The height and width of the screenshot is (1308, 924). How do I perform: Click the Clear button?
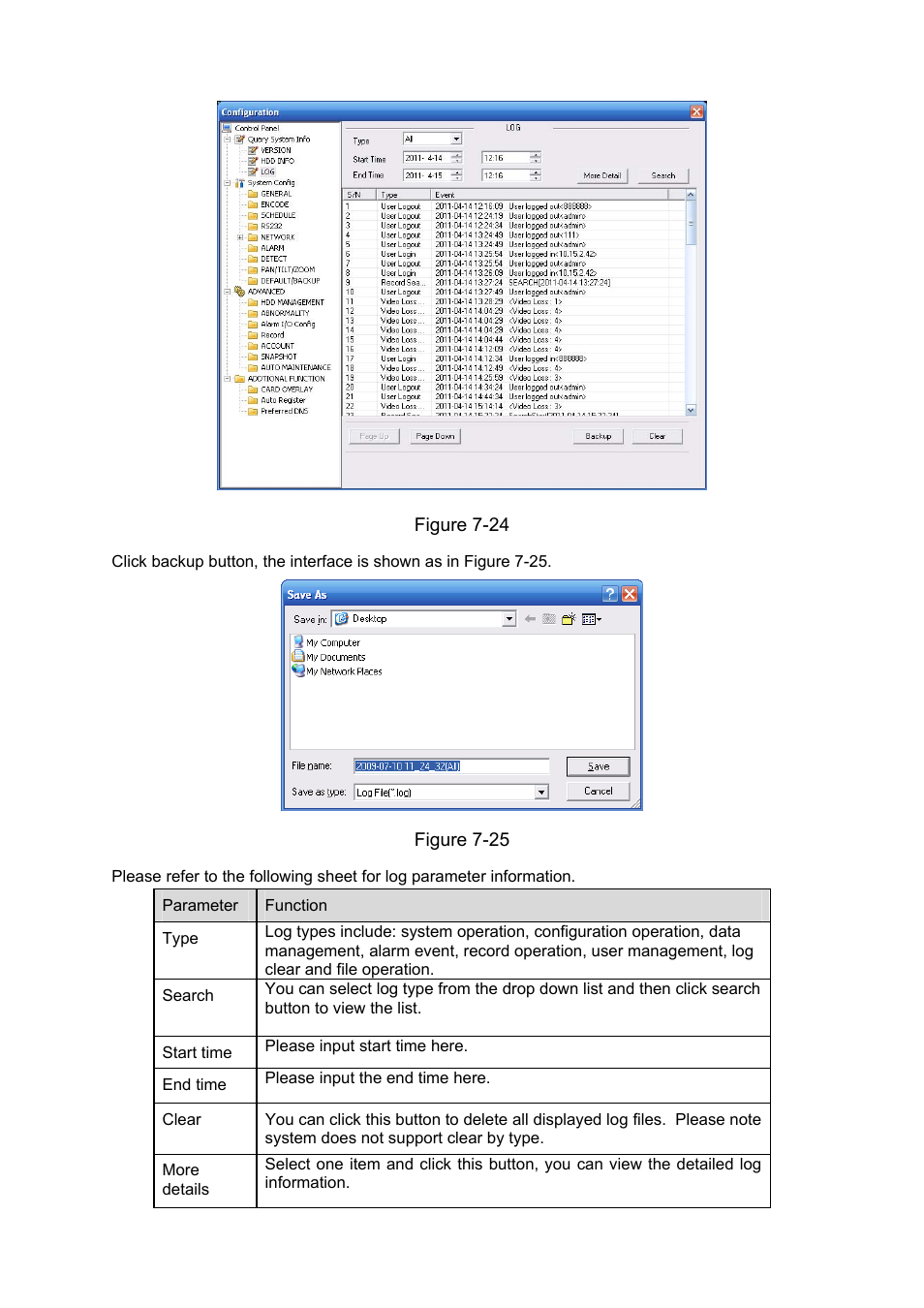tap(658, 436)
